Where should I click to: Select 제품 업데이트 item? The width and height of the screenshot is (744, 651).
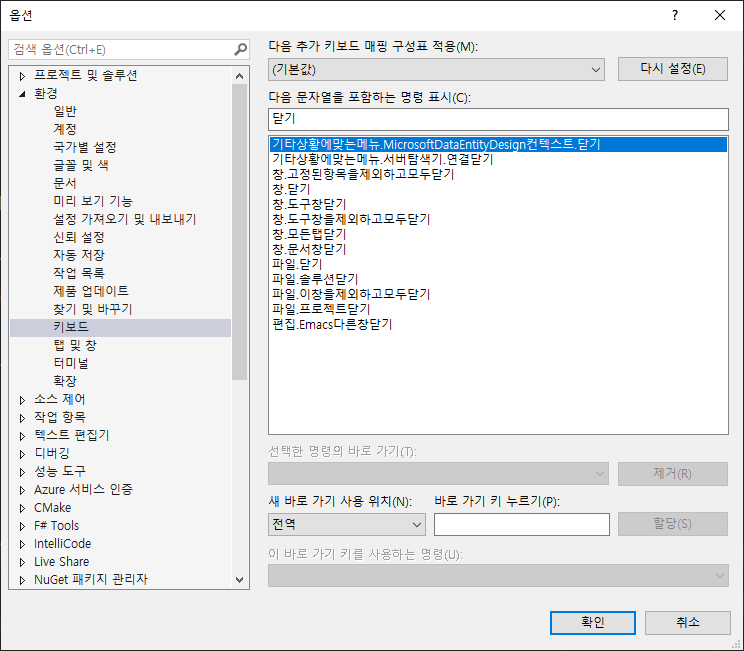click(x=91, y=291)
